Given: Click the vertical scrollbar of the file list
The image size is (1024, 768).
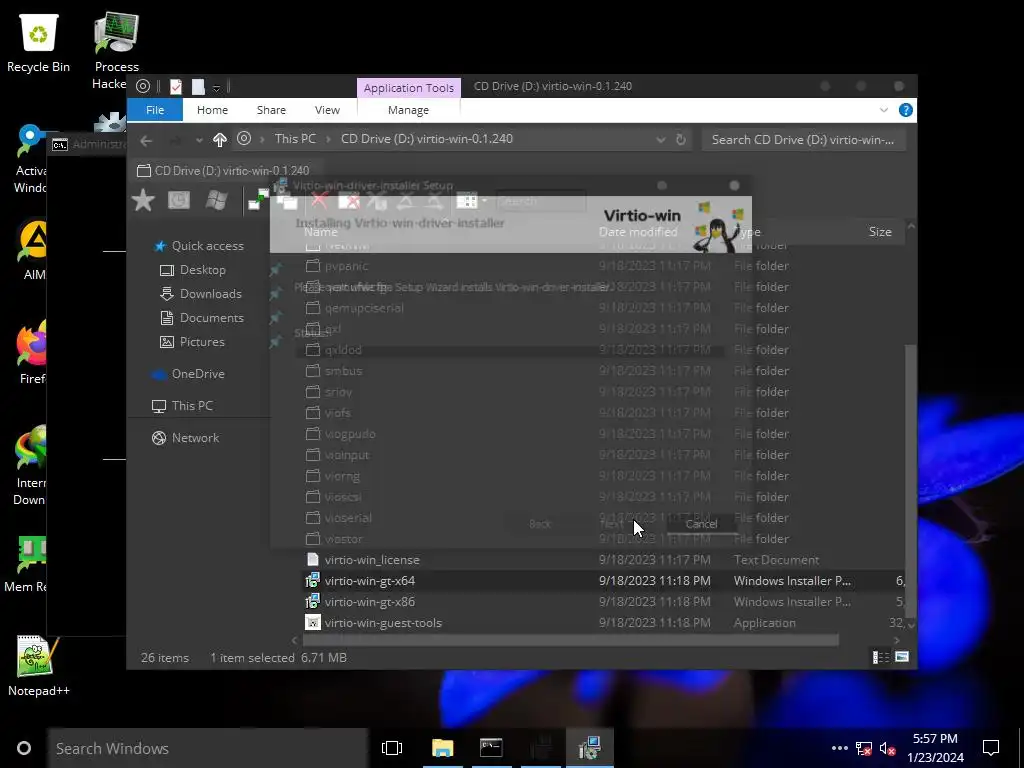Looking at the screenshot, I should [910, 479].
